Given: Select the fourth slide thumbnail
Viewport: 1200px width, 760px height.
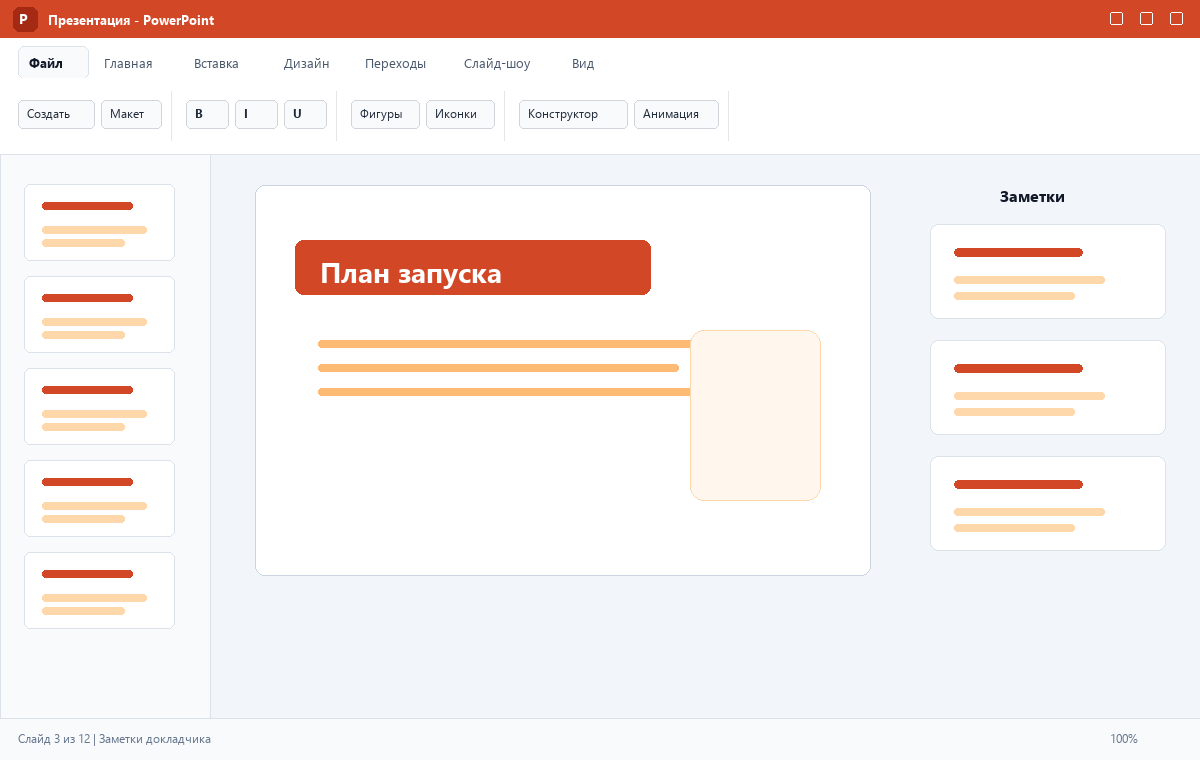Looking at the screenshot, I should (x=99, y=498).
